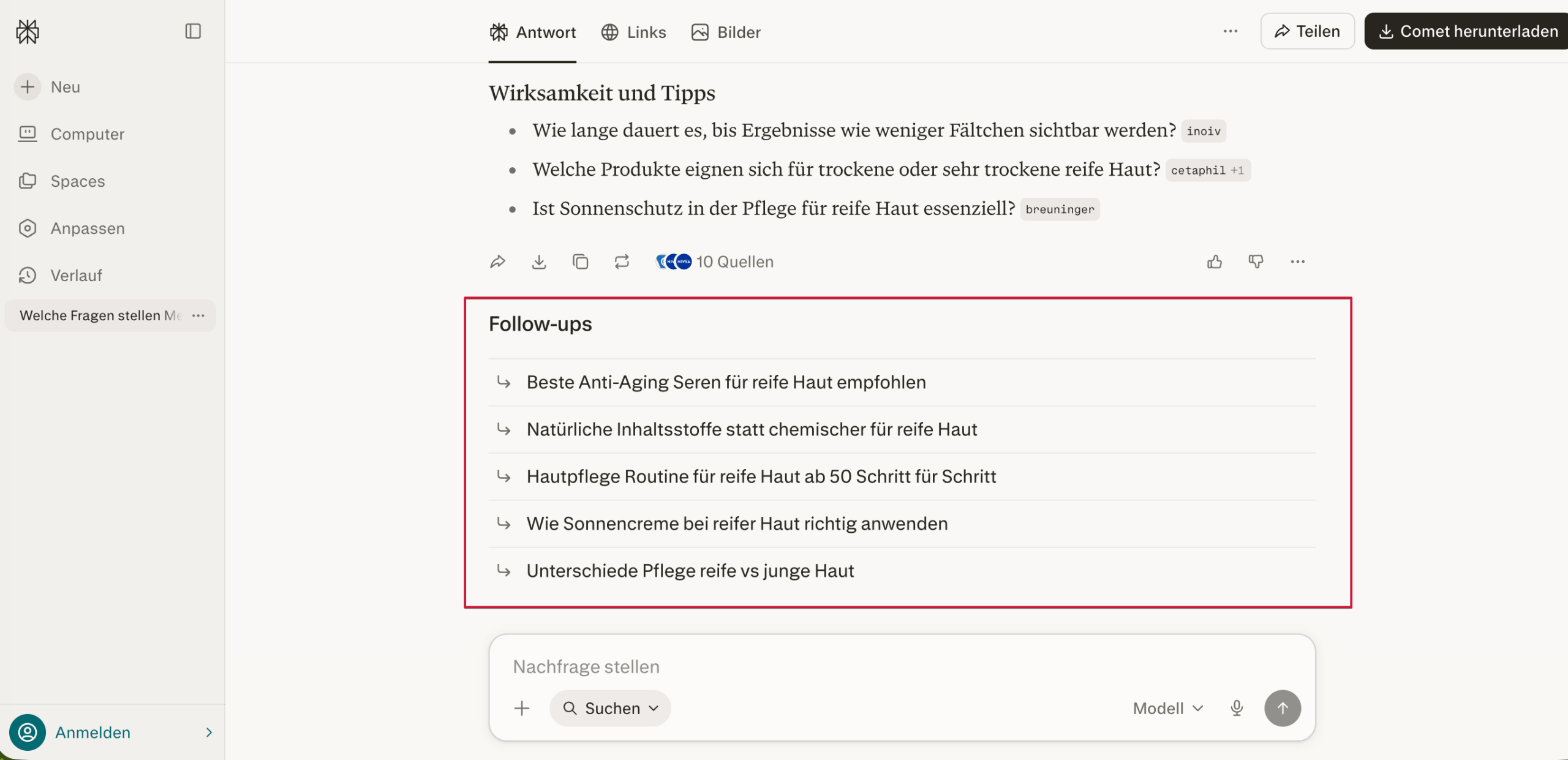
Task: Select follow-up 'Beste Anti-Aging Seren'
Action: (902, 382)
